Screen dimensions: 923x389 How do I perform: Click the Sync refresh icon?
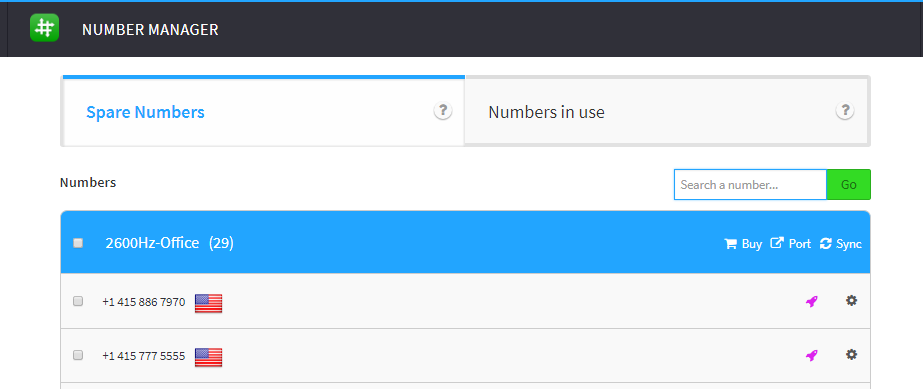[x=826, y=244]
